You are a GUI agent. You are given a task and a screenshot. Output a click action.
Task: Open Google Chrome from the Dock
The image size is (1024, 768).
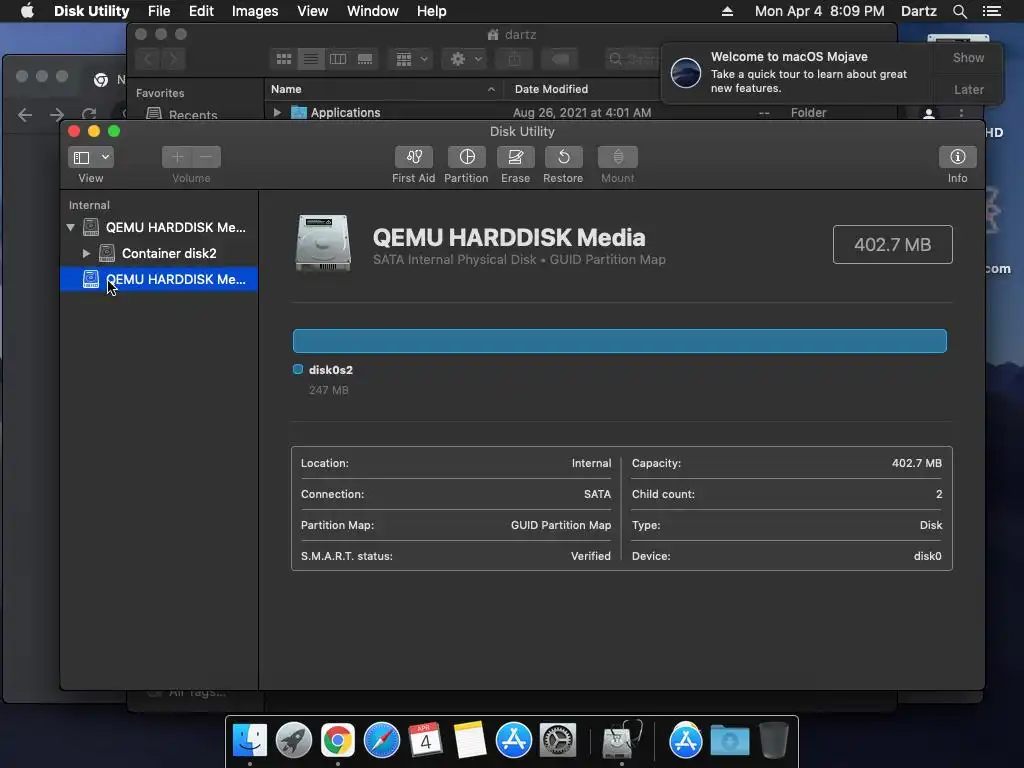click(338, 741)
